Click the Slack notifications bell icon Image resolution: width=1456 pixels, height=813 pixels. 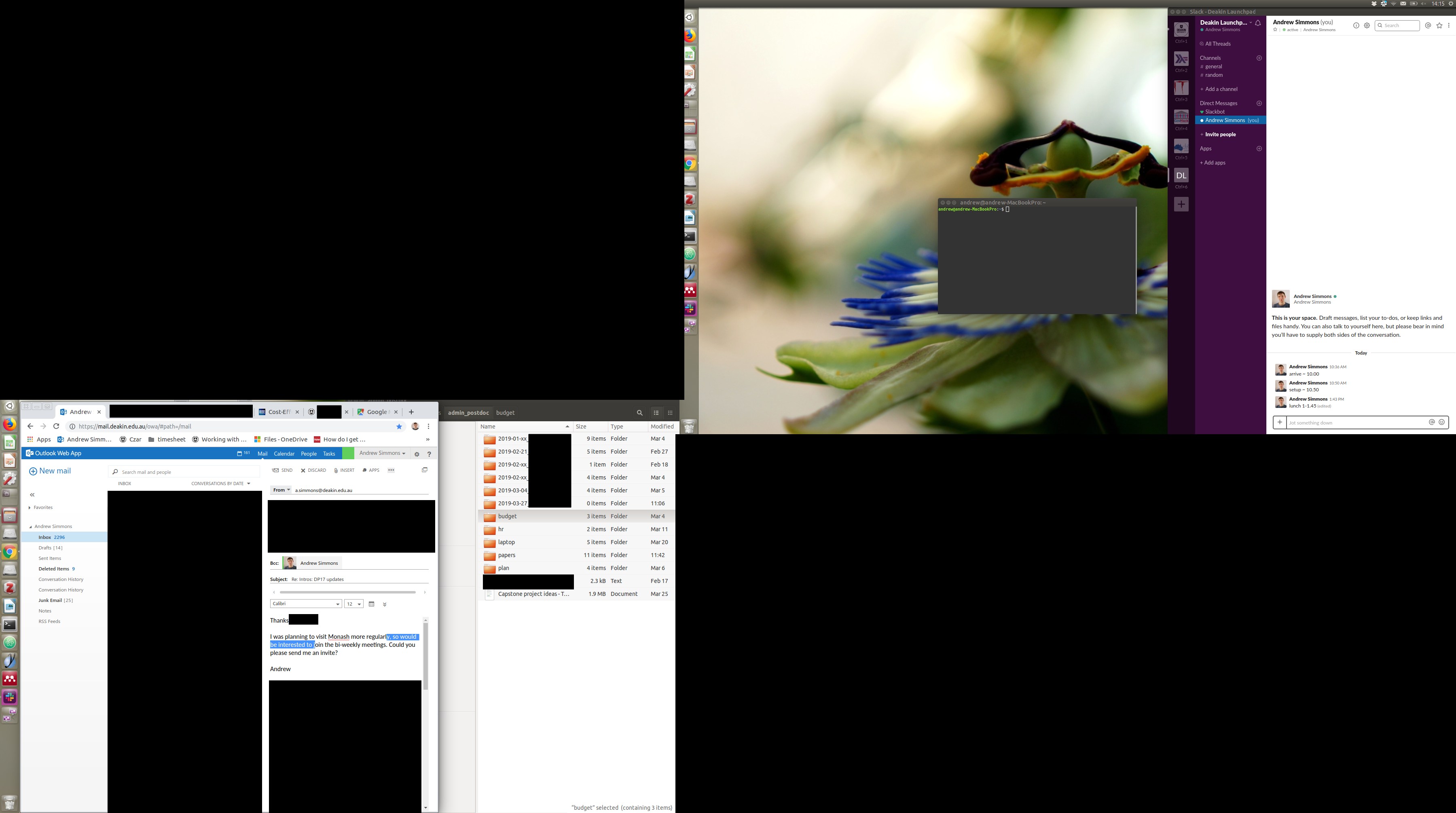(1258, 23)
